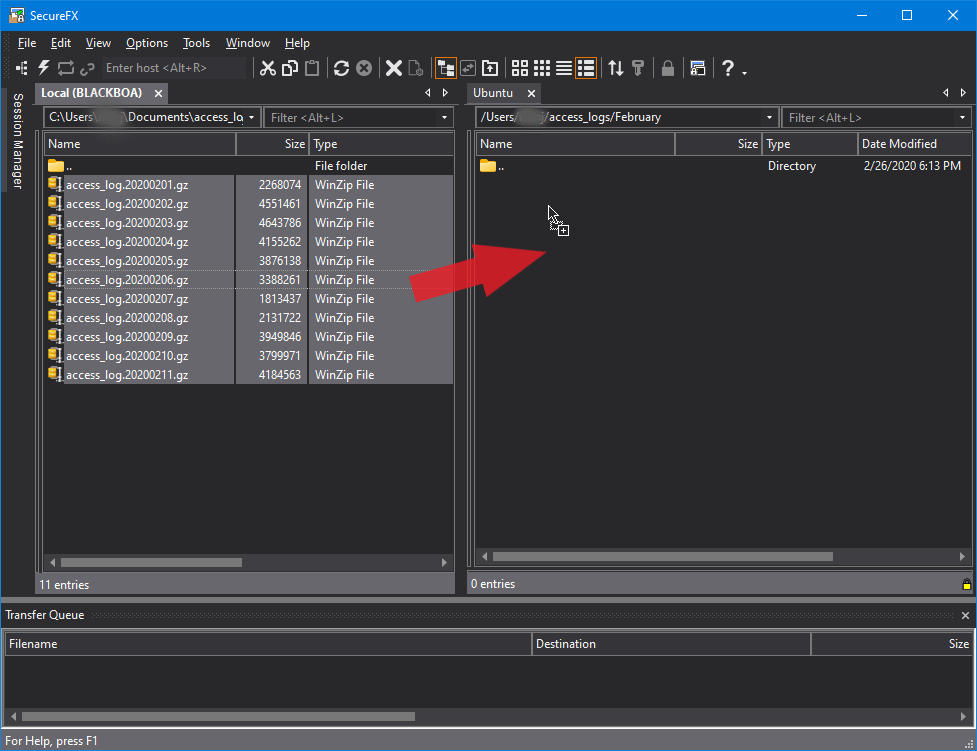
Task: Sort remote files by Name column
Action: pyautogui.click(x=575, y=144)
